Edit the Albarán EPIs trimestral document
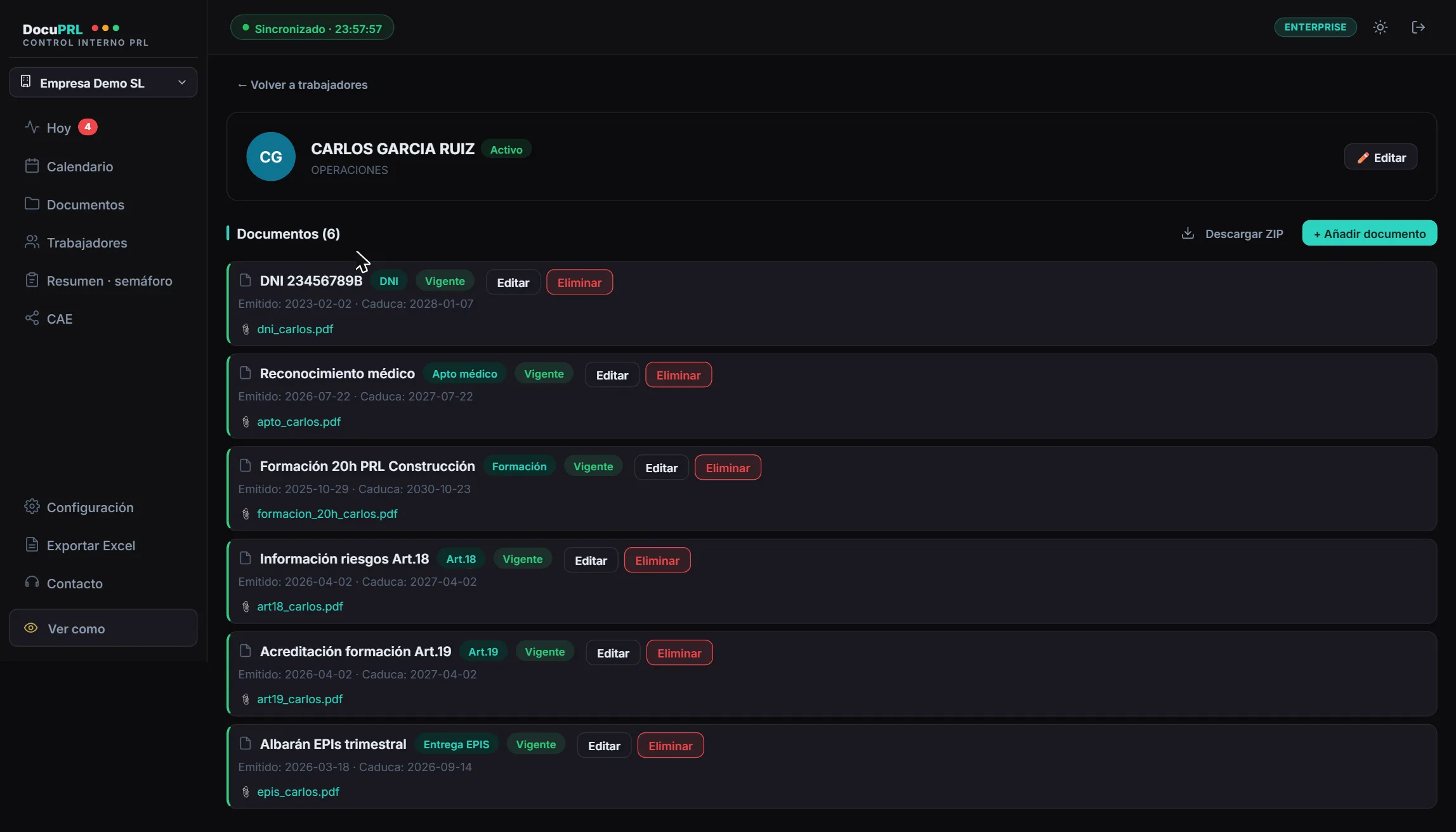The height and width of the screenshot is (832, 1456). tap(604, 746)
